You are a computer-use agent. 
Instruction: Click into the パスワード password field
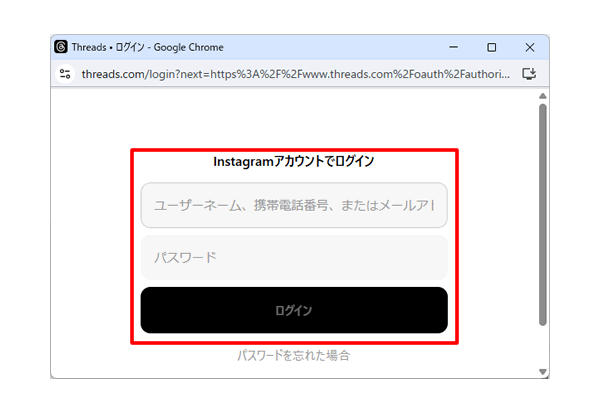click(x=293, y=258)
